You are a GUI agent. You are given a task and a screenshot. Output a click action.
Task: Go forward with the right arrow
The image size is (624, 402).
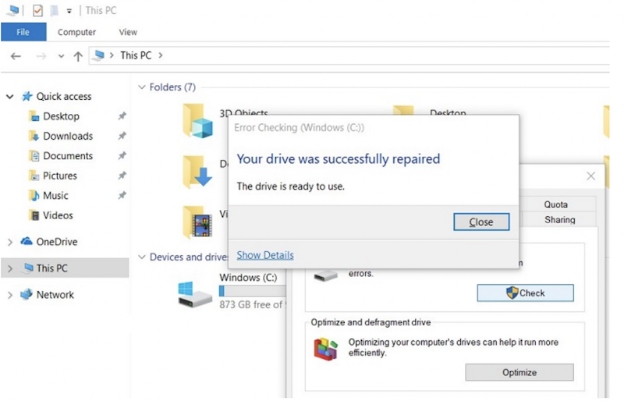41,56
